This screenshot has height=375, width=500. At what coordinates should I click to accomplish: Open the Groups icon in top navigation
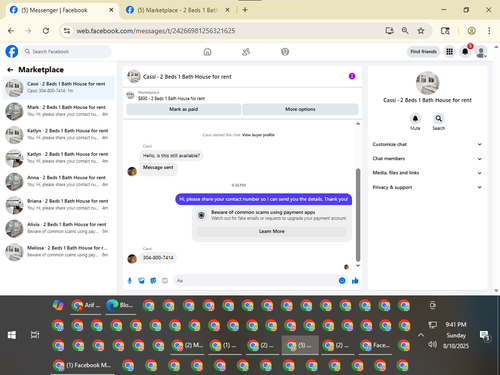click(285, 52)
